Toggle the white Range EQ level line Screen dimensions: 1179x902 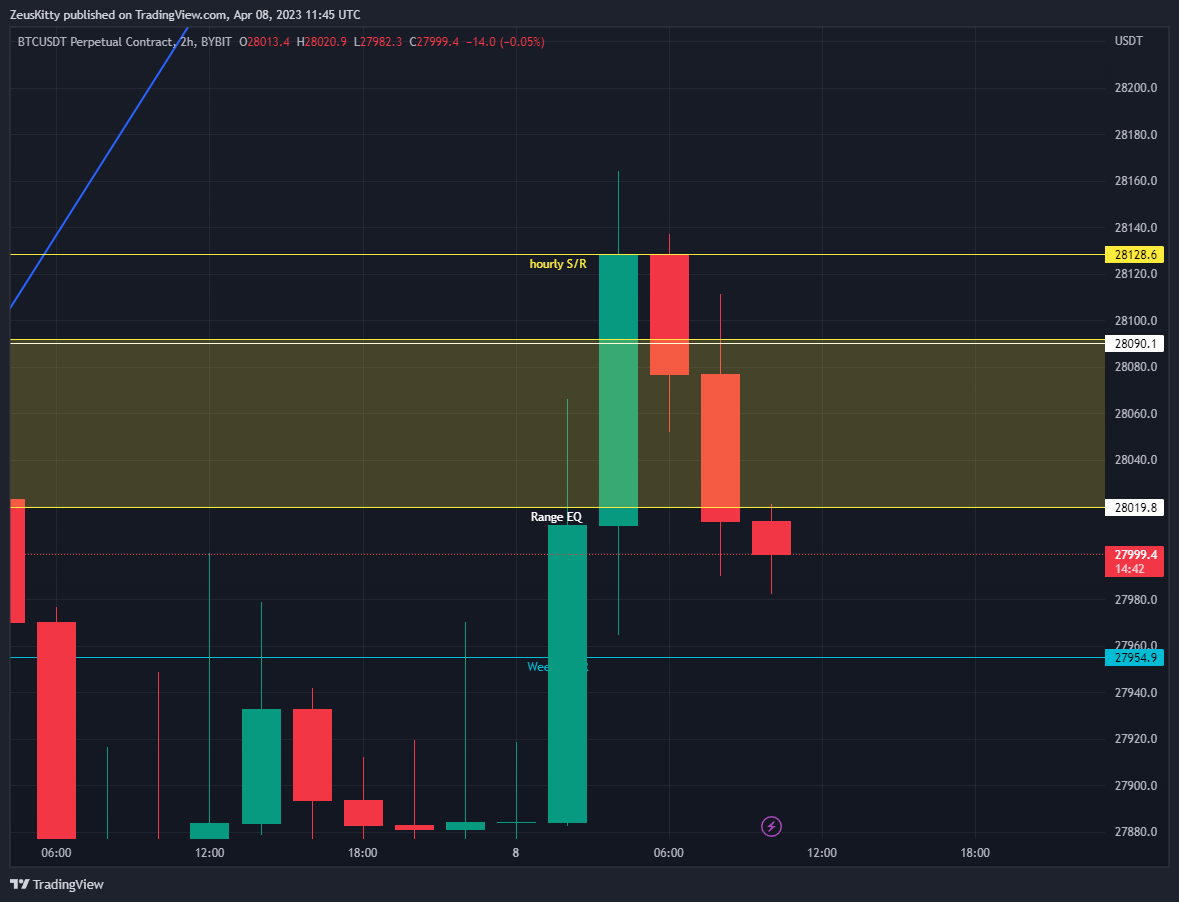300,508
